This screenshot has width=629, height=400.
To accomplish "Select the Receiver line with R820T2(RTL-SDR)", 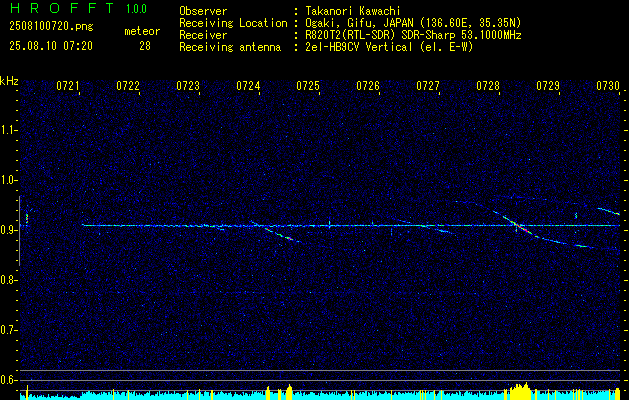I will point(350,35).
